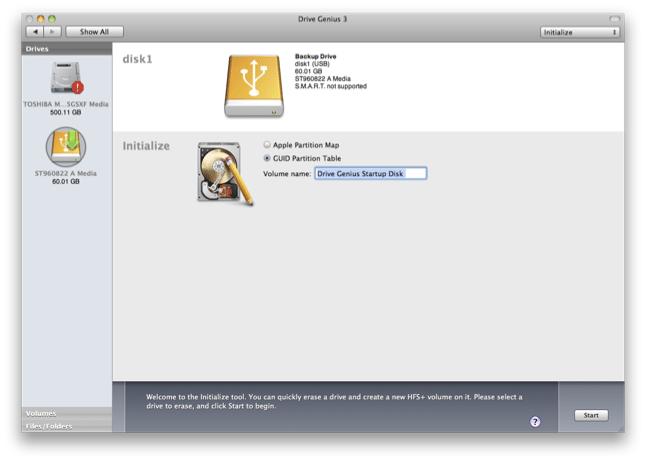Expand the Drives sidebar section

pyautogui.click(x=66, y=49)
